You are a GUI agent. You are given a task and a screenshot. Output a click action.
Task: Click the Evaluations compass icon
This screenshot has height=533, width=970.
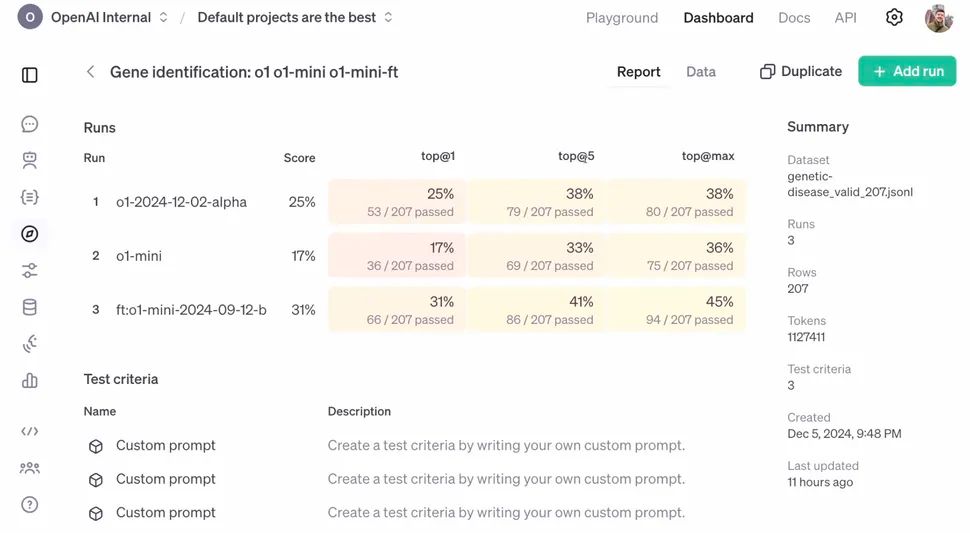pyautogui.click(x=30, y=234)
